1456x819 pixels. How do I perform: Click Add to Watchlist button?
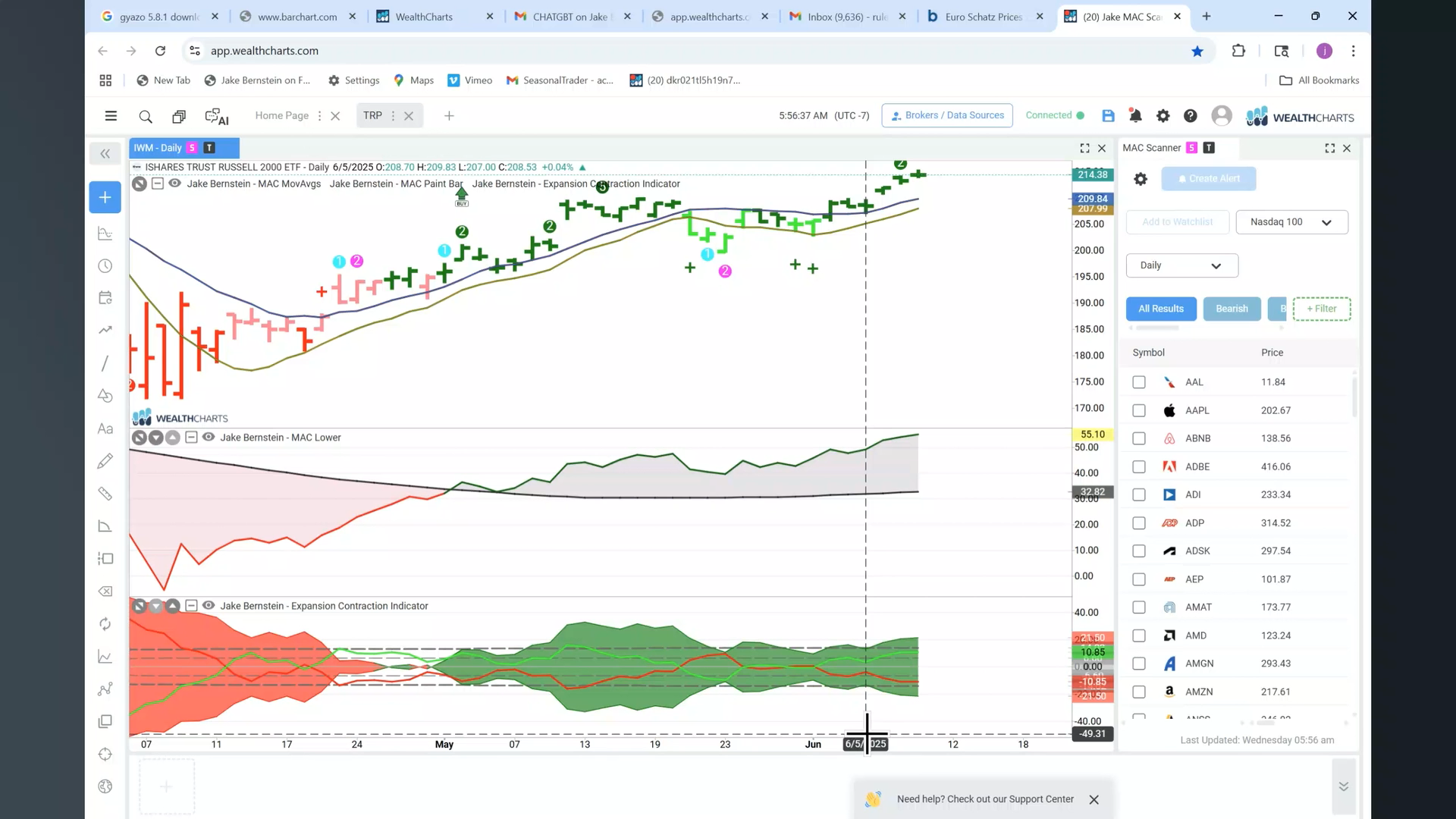tap(1177, 222)
